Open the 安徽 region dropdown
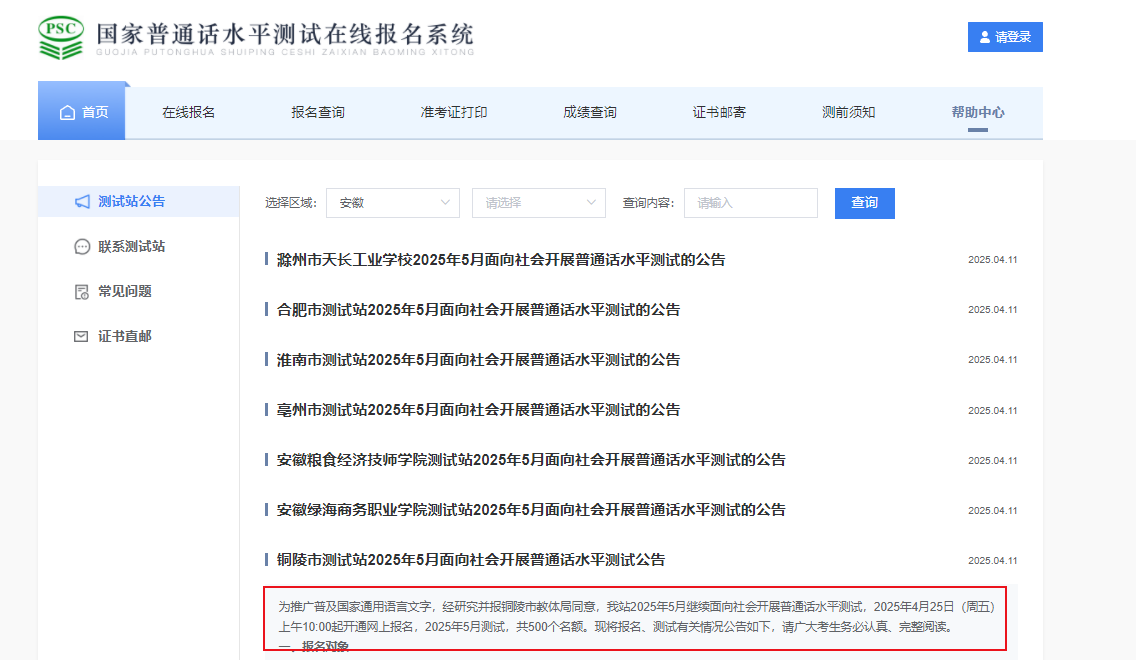This screenshot has height=660, width=1136. pos(393,203)
